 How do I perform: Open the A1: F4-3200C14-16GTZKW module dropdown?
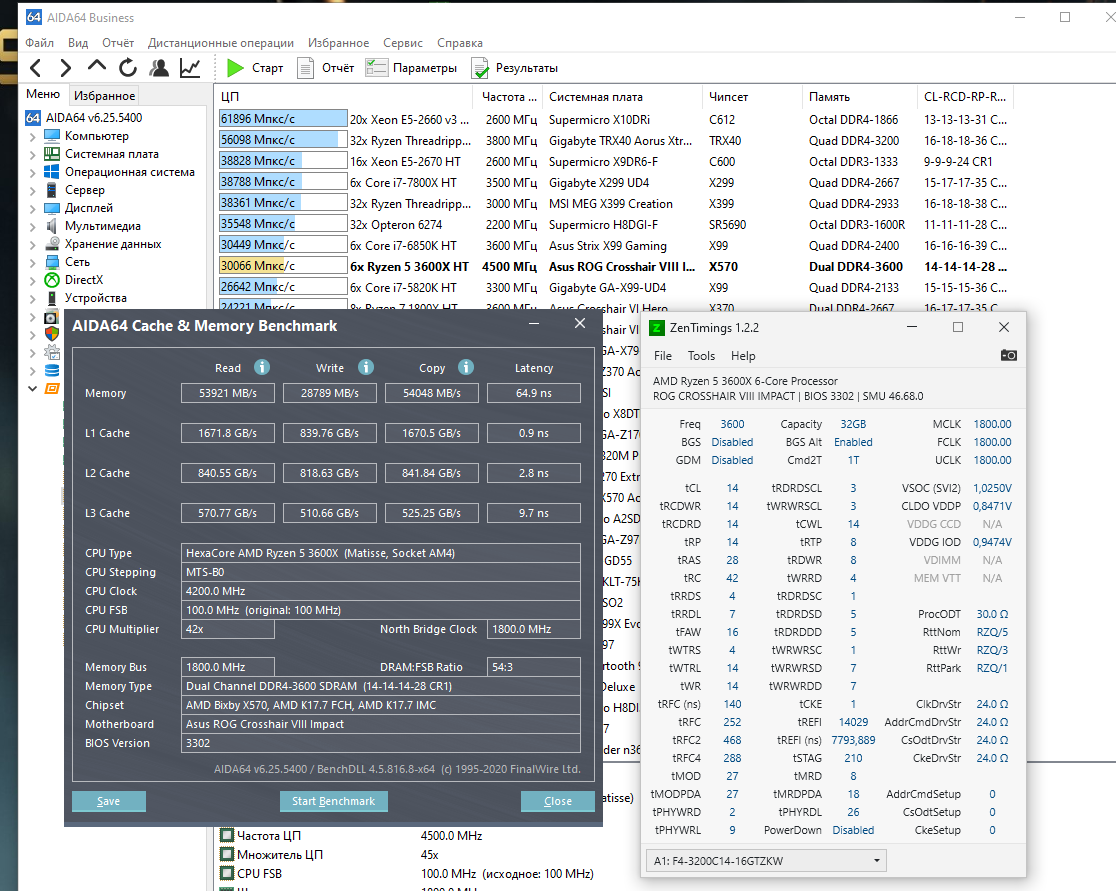click(x=766, y=860)
